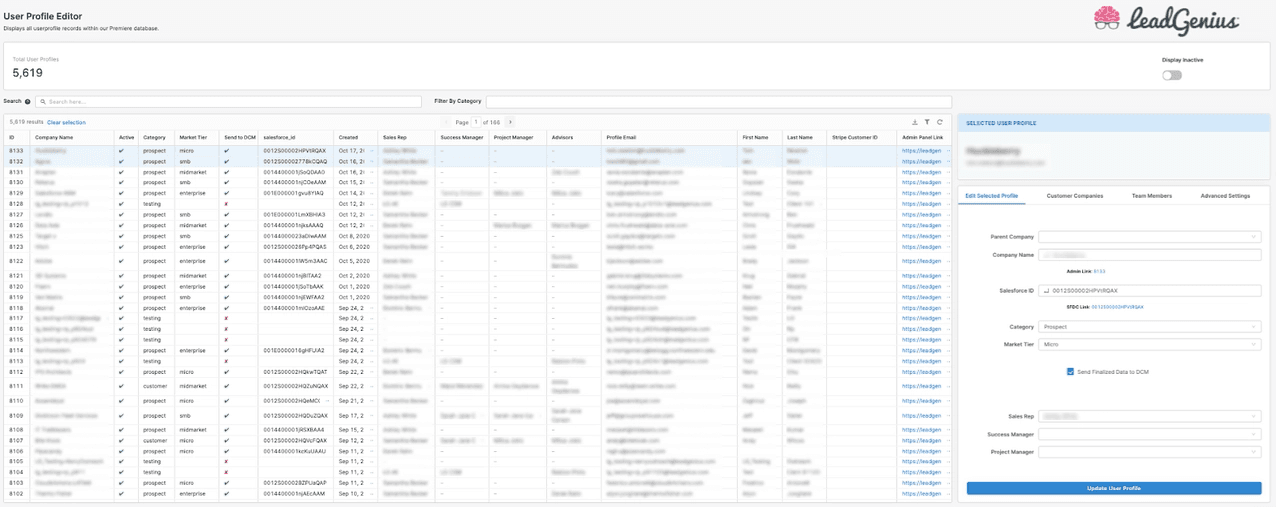
Task: Expand the Success Manager dropdown
Action: (x=1149, y=434)
